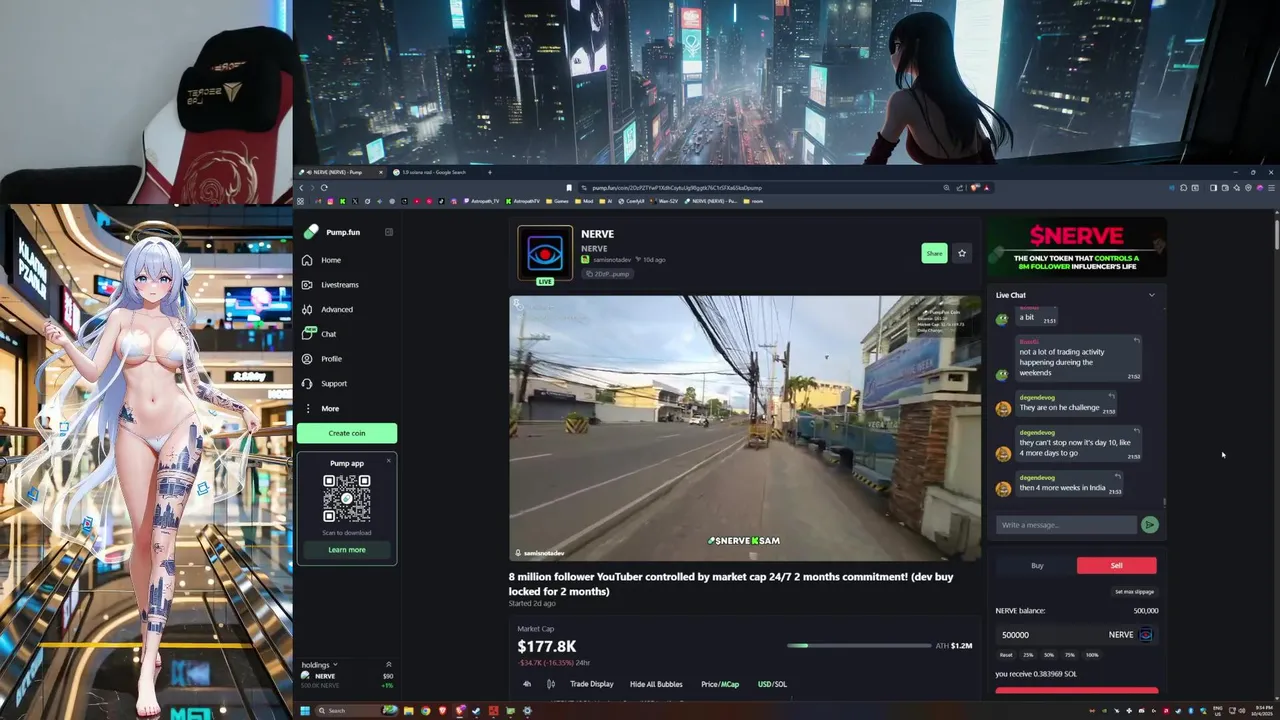Switch to the Google Search browser tab
The height and width of the screenshot is (720, 1280).
[x=433, y=172]
